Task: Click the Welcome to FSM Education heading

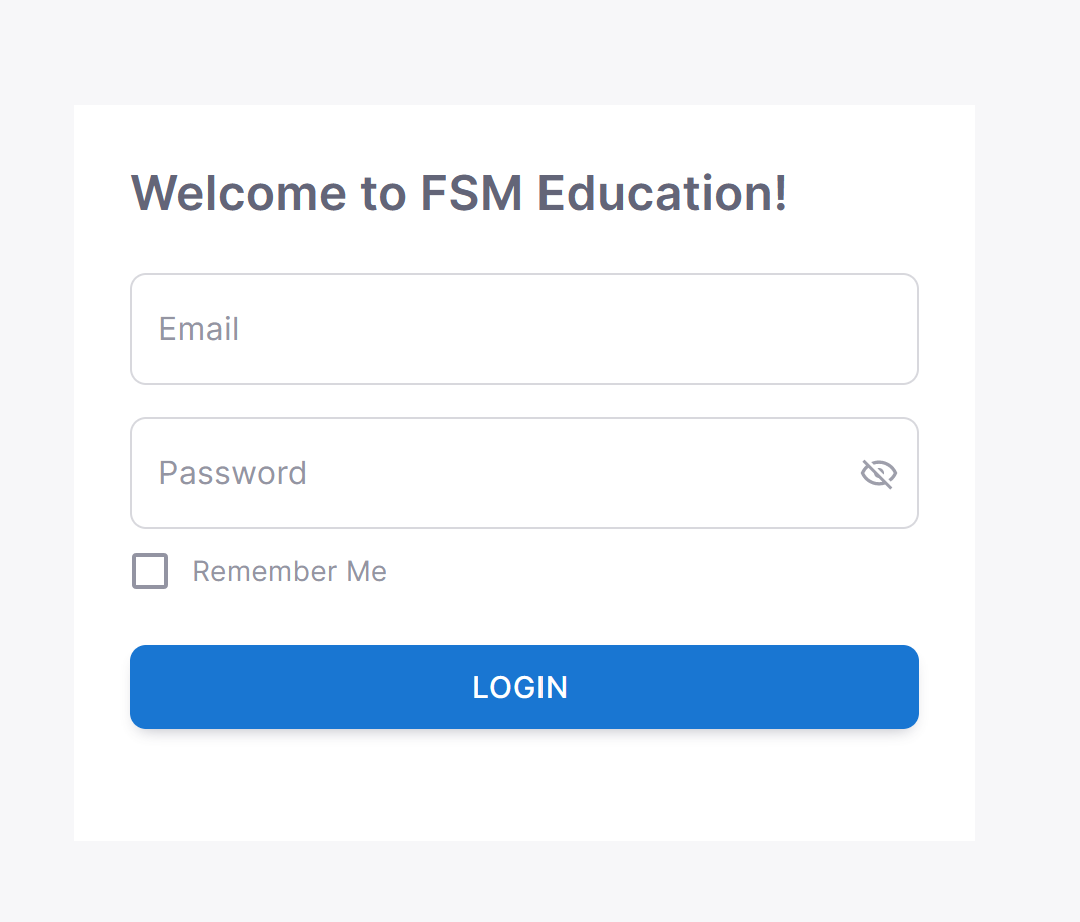Action: coord(459,192)
